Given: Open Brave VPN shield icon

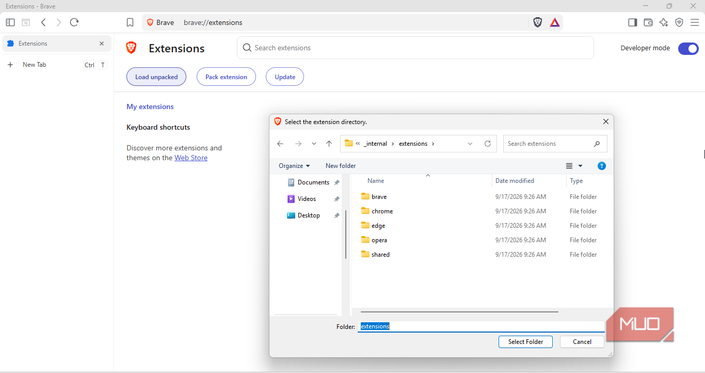Looking at the screenshot, I should coord(679,22).
